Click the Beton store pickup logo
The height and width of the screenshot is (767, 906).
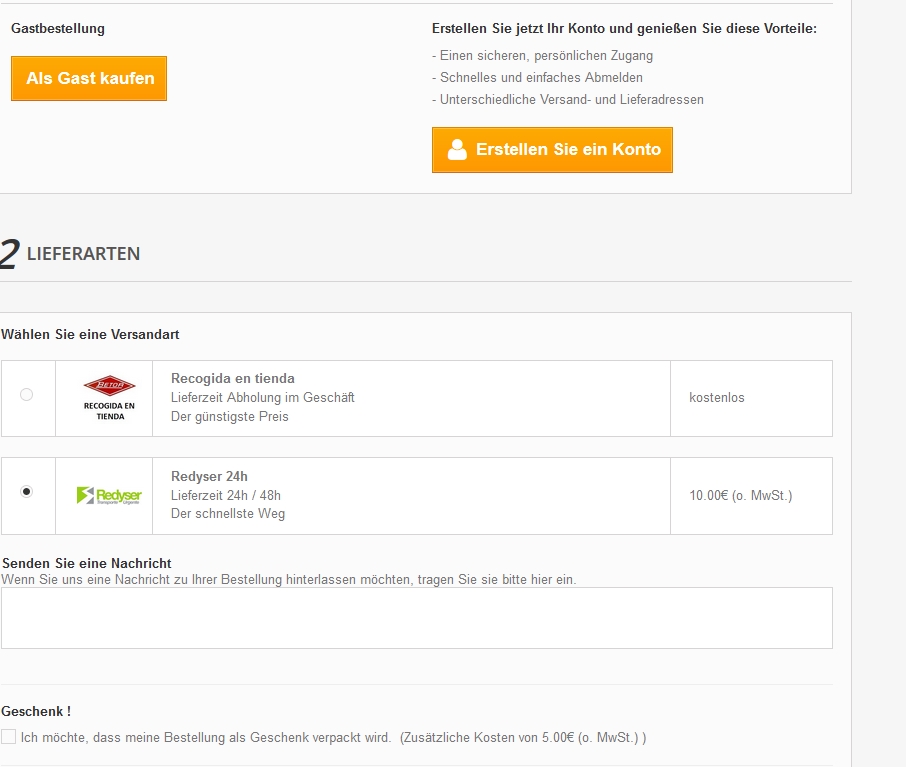(x=109, y=397)
